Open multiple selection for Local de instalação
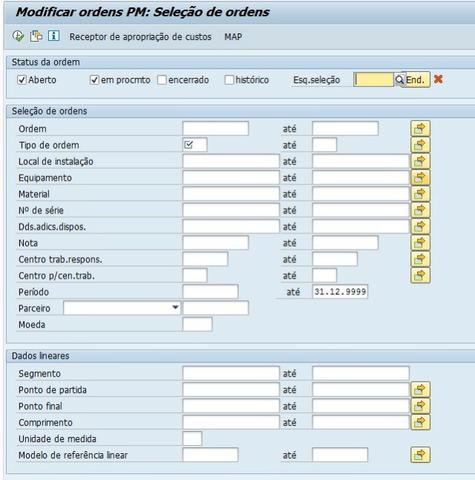475x480 pixels. coord(420,161)
